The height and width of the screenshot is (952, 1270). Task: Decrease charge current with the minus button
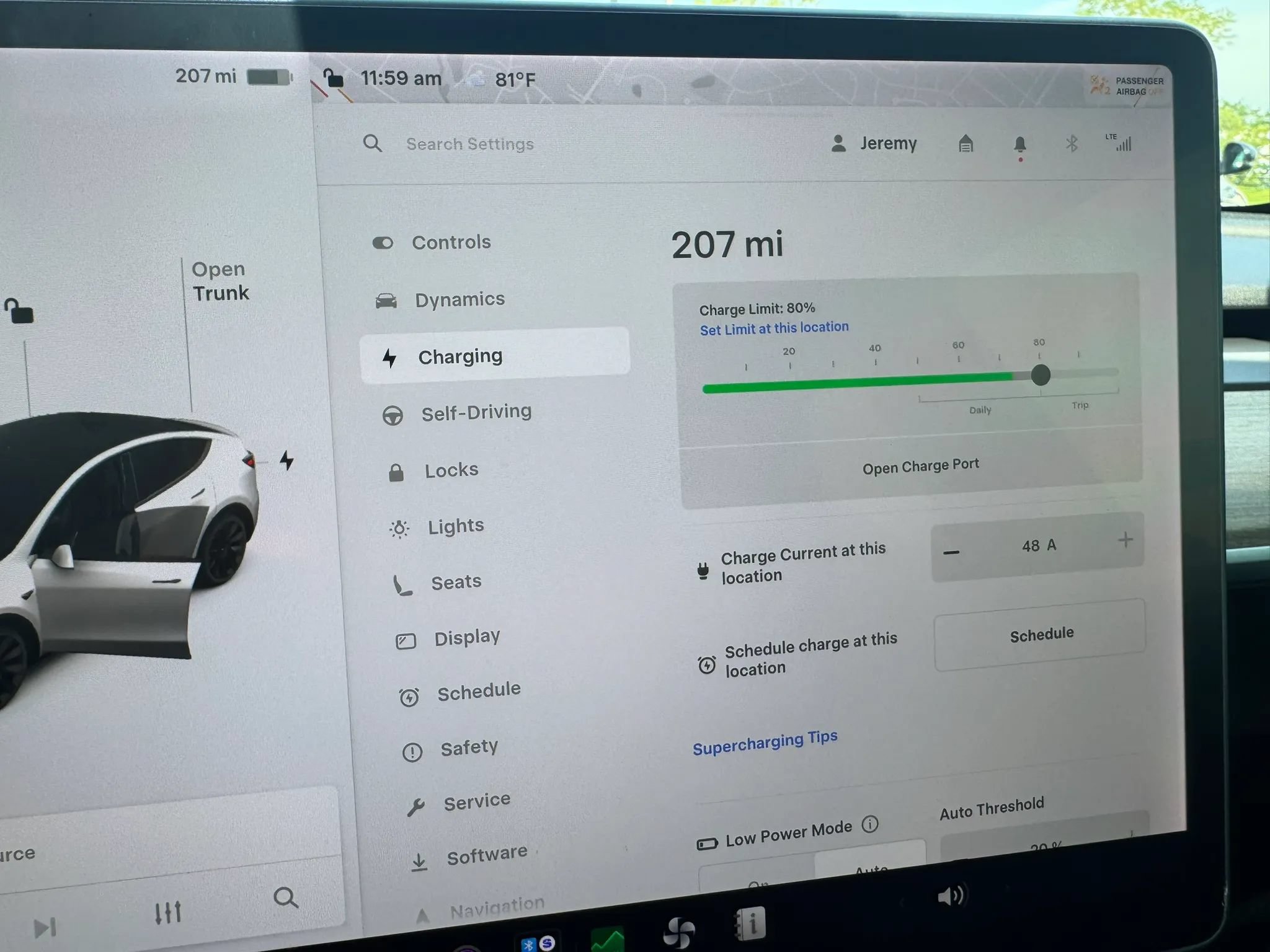click(x=951, y=552)
